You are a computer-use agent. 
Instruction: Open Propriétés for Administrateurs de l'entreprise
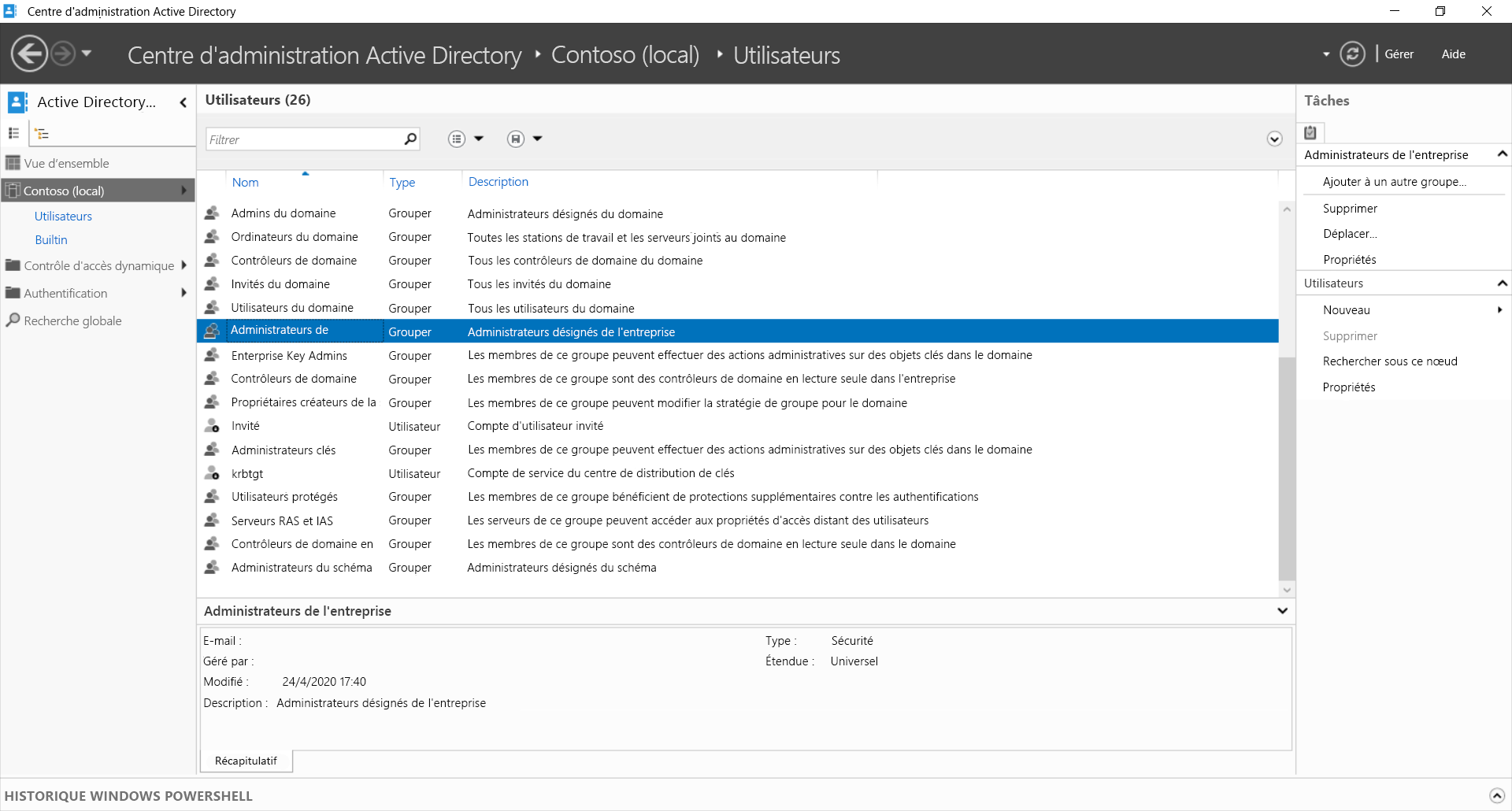(1349, 260)
